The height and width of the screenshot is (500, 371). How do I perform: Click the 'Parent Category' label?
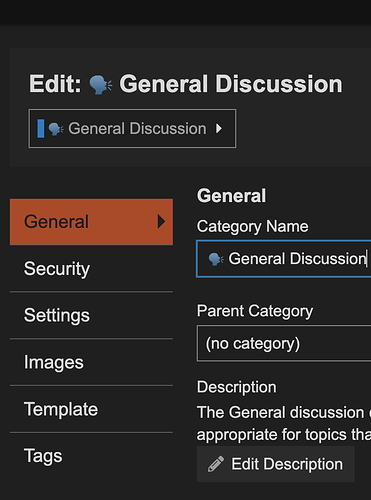coord(255,311)
